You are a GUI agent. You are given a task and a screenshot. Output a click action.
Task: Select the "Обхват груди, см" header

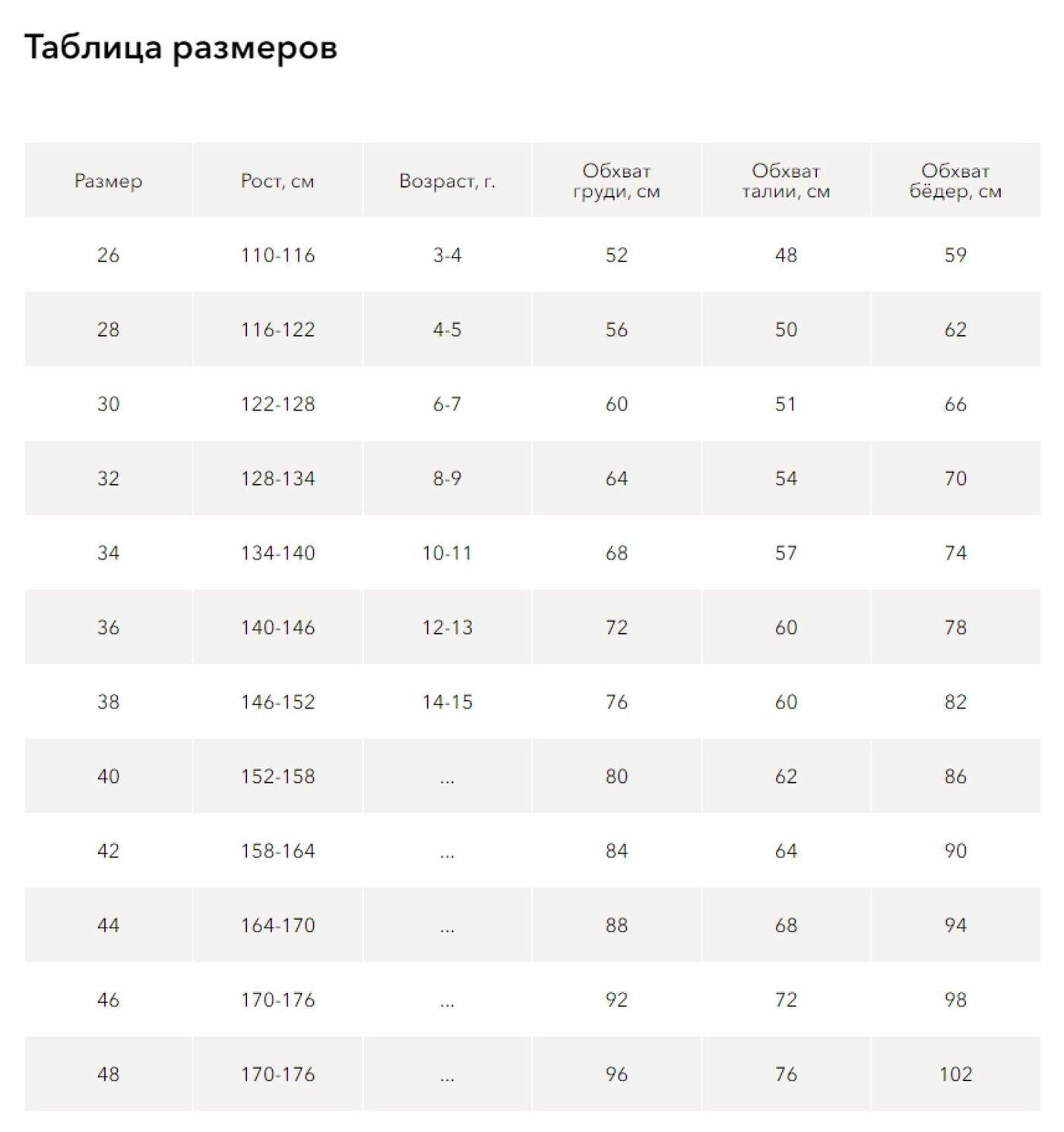pos(616,181)
